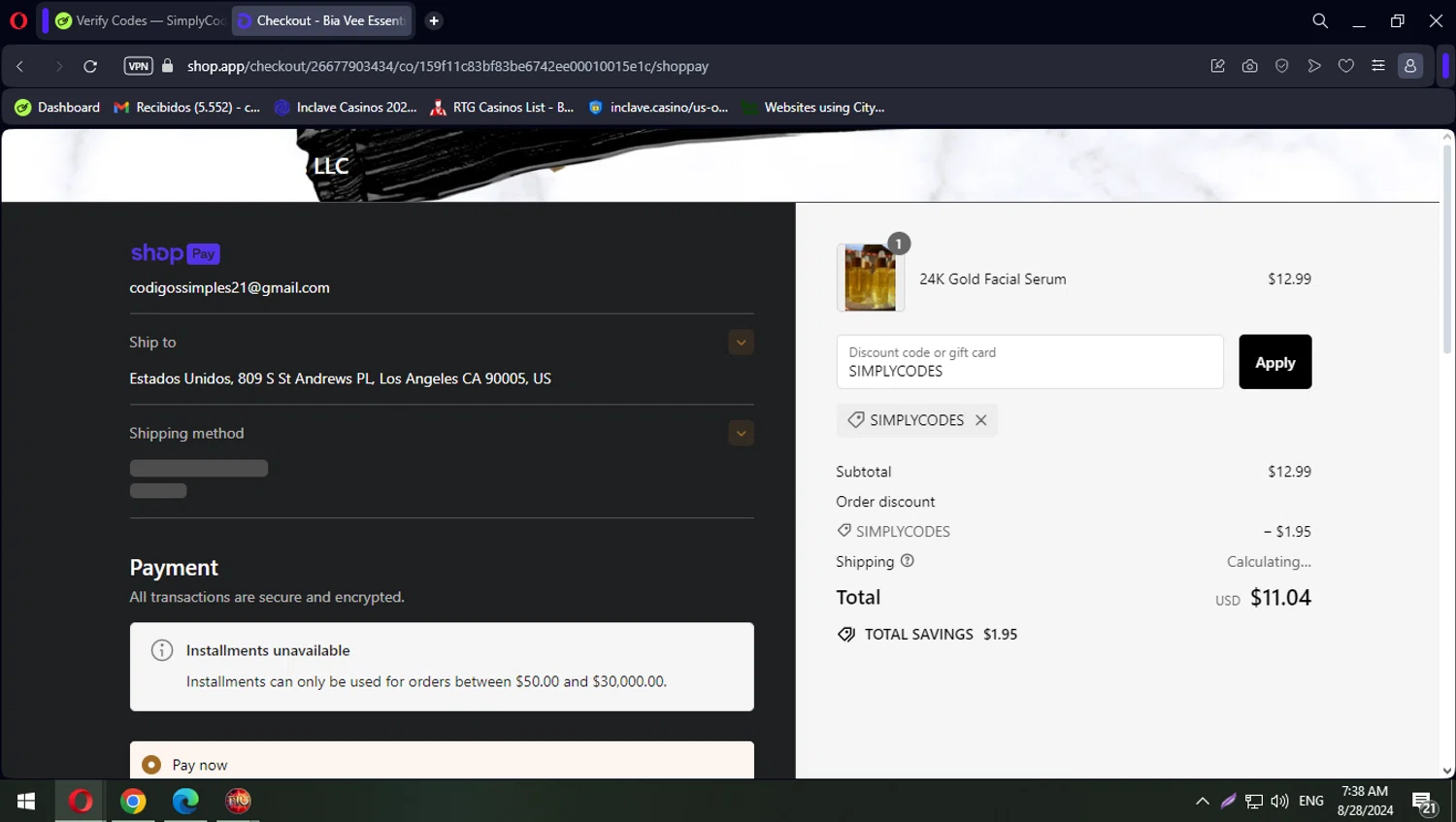Click the shipping address Estados Unidos text

click(341, 378)
